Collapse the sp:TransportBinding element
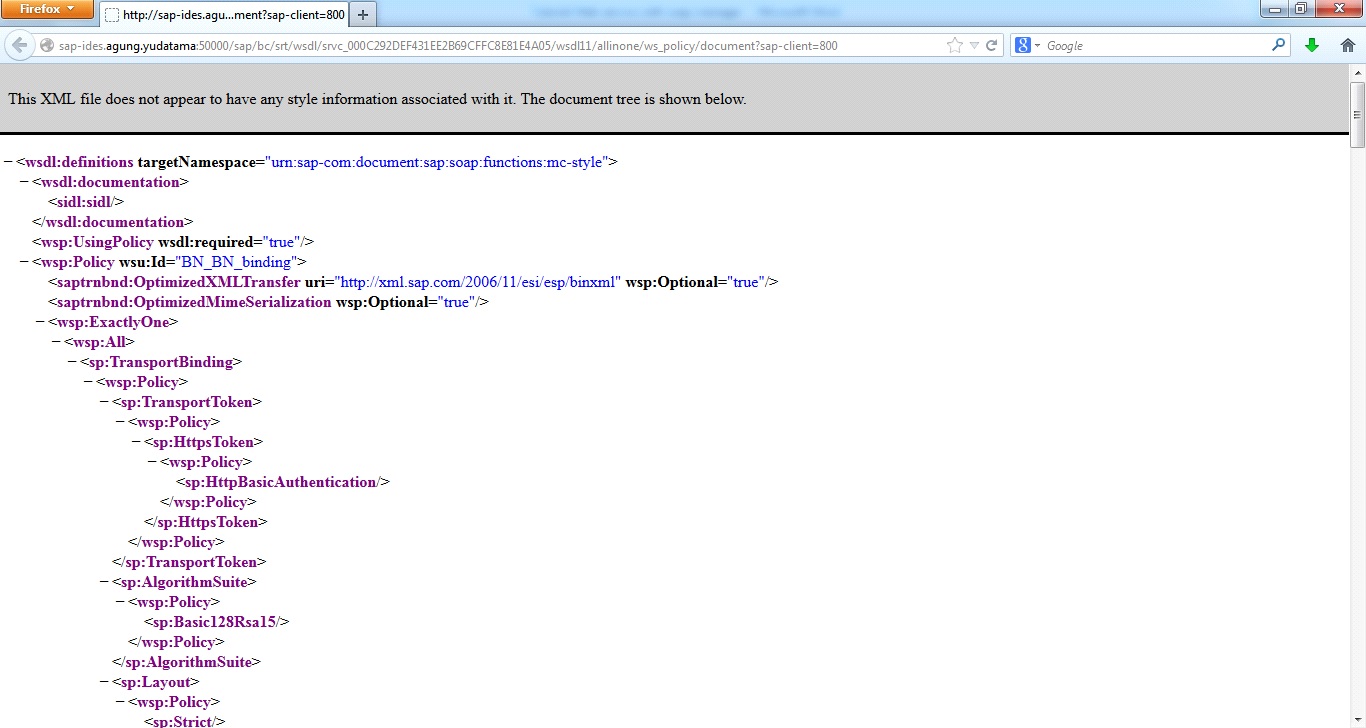The height and width of the screenshot is (728, 1366). coord(72,362)
